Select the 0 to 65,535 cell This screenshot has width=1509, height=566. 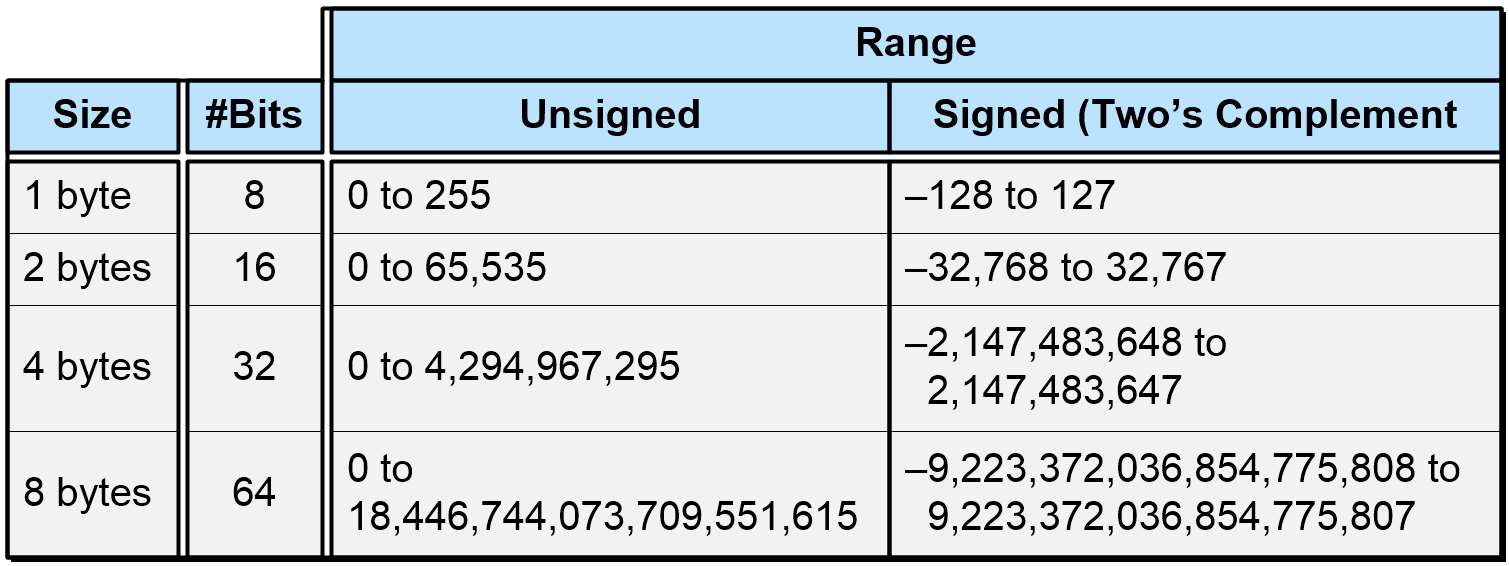(x=610, y=269)
